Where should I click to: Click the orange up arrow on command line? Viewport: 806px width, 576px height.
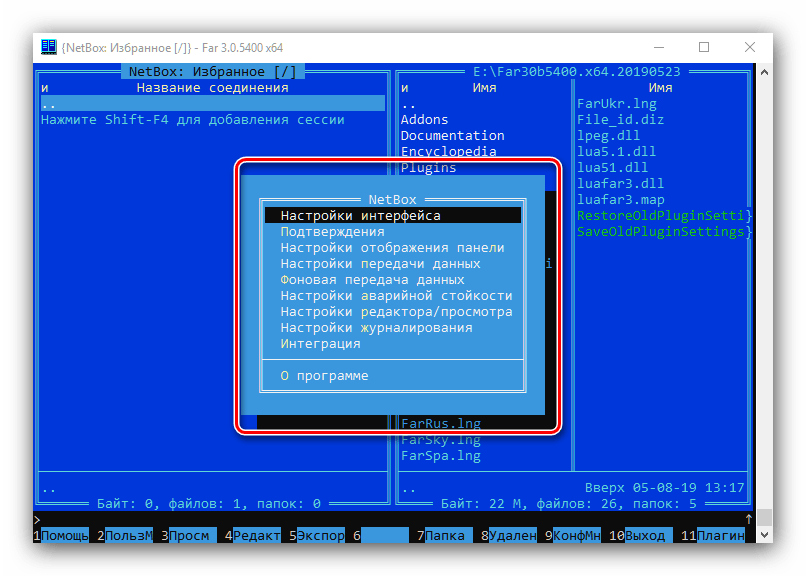pos(749,519)
